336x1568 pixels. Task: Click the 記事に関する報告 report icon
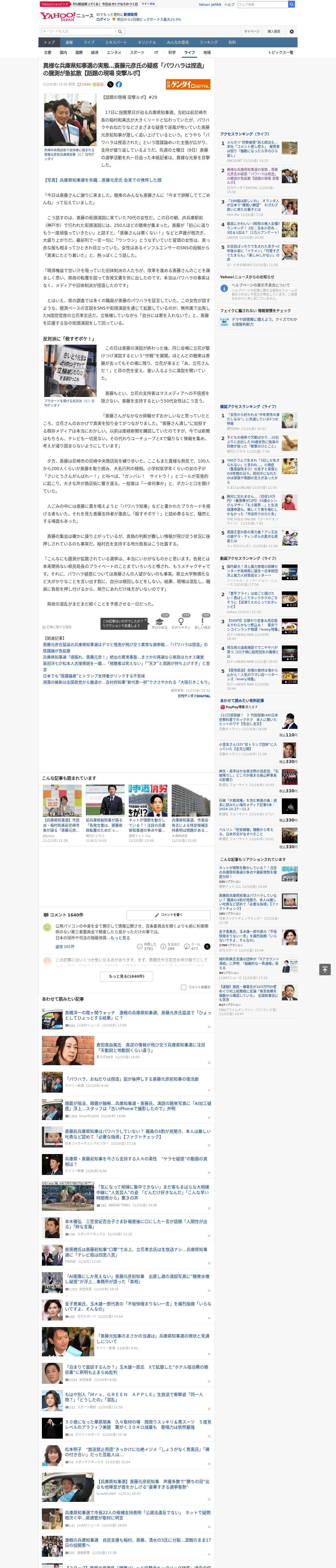[57, 627]
